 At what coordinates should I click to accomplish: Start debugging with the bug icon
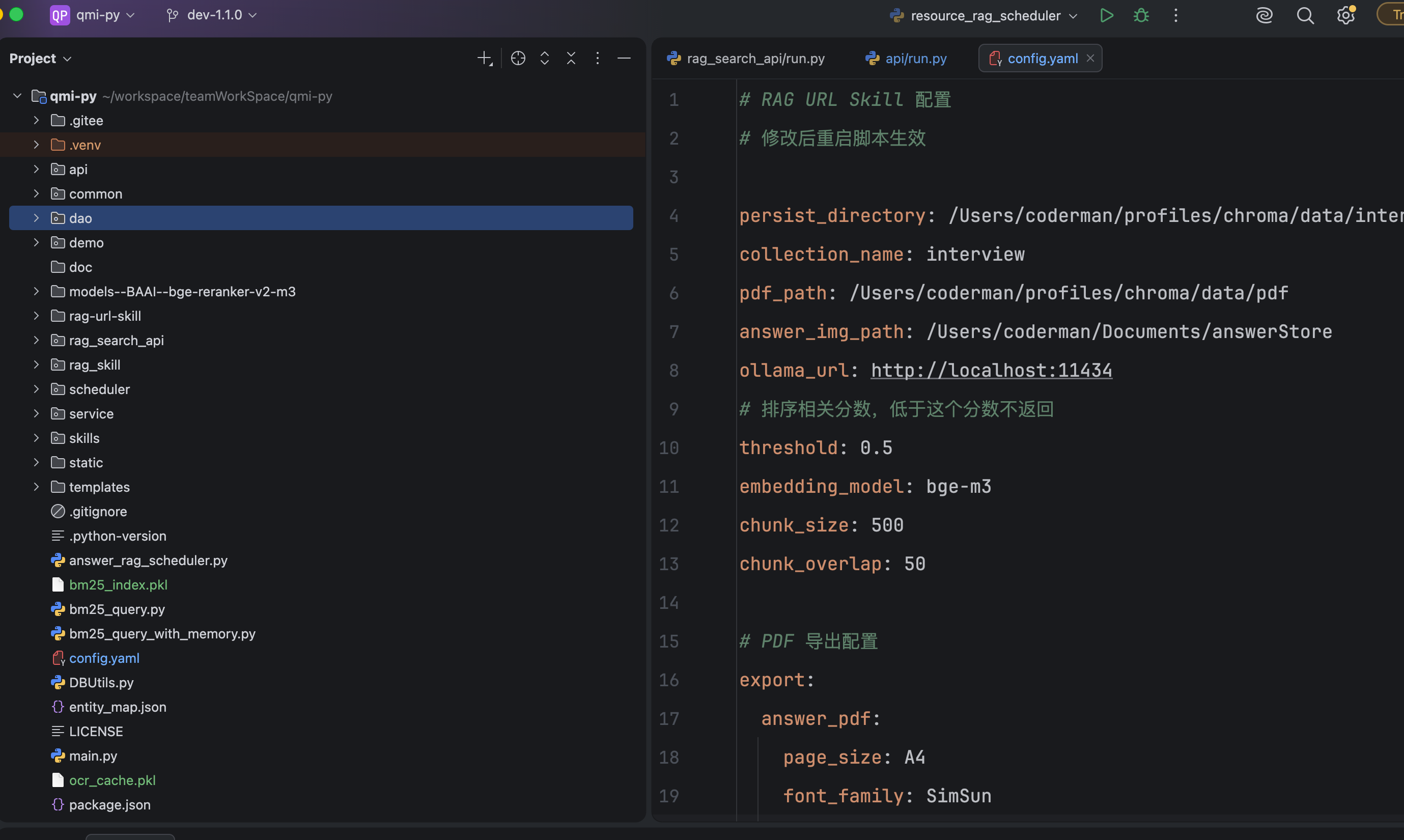(x=1141, y=15)
